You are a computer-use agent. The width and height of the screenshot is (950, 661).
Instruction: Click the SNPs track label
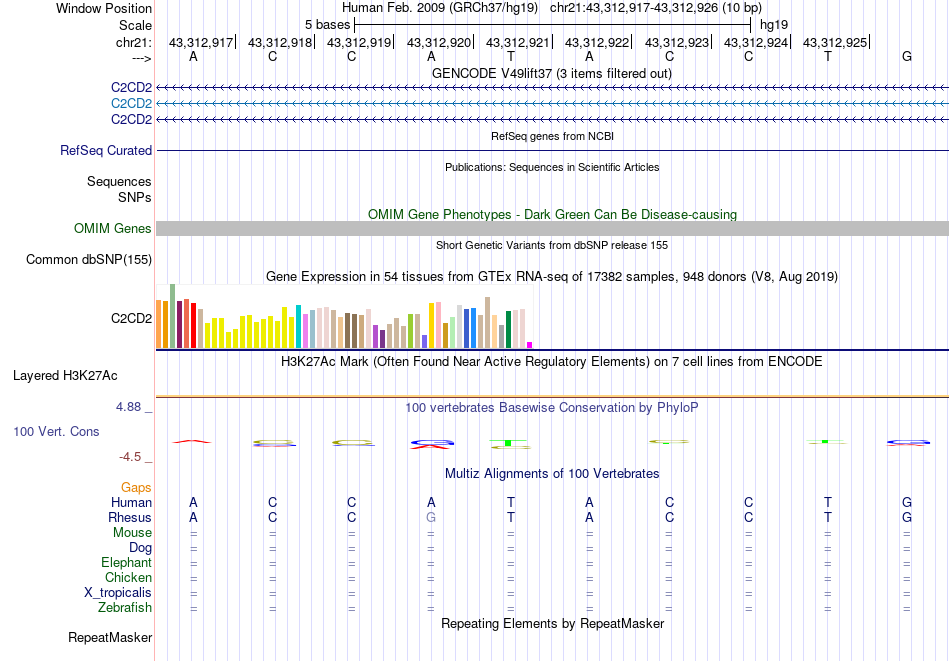pyautogui.click(x=135, y=198)
